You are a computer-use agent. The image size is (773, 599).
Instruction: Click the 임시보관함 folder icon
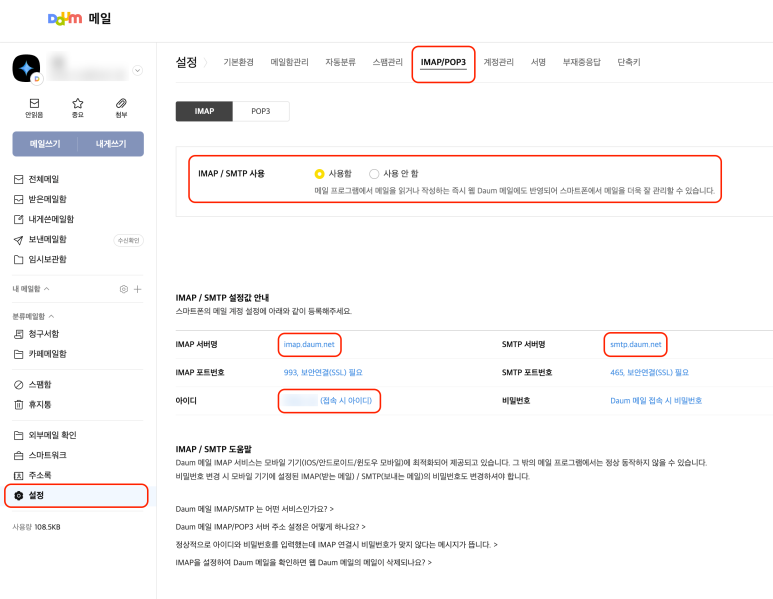(18, 260)
